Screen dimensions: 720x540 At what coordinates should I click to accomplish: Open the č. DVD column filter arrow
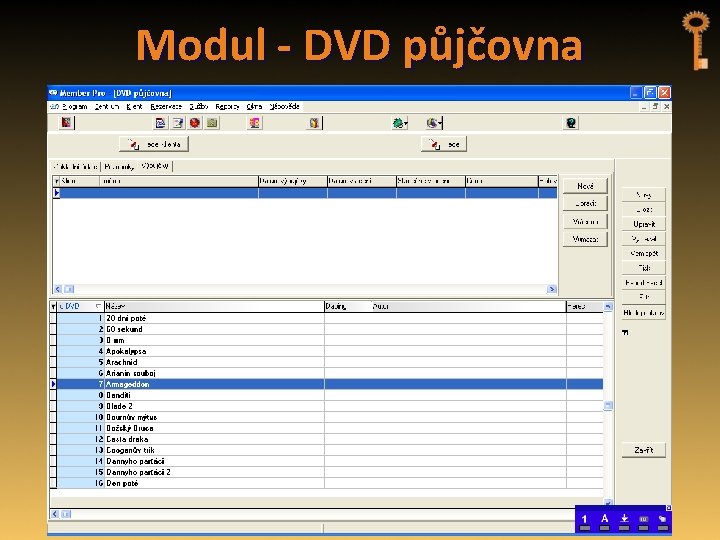(x=98, y=306)
